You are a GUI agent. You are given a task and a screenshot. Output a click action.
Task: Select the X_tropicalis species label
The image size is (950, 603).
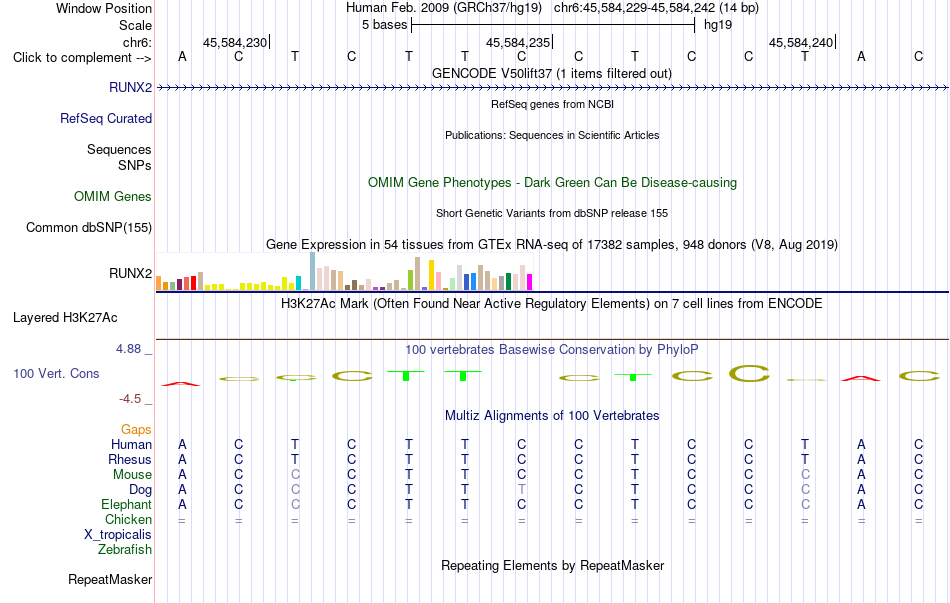118,535
